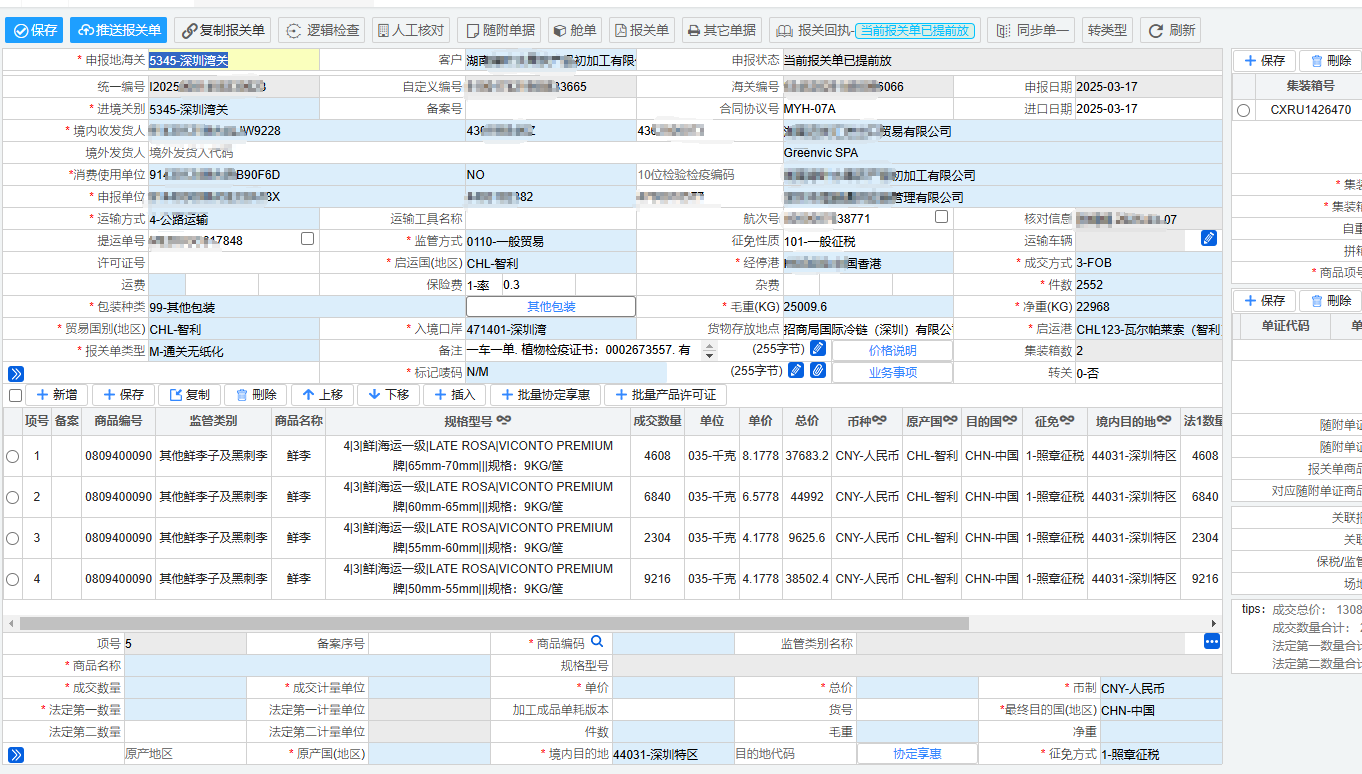Click the 转类型 button
1362x774 pixels.
click(x=1107, y=30)
